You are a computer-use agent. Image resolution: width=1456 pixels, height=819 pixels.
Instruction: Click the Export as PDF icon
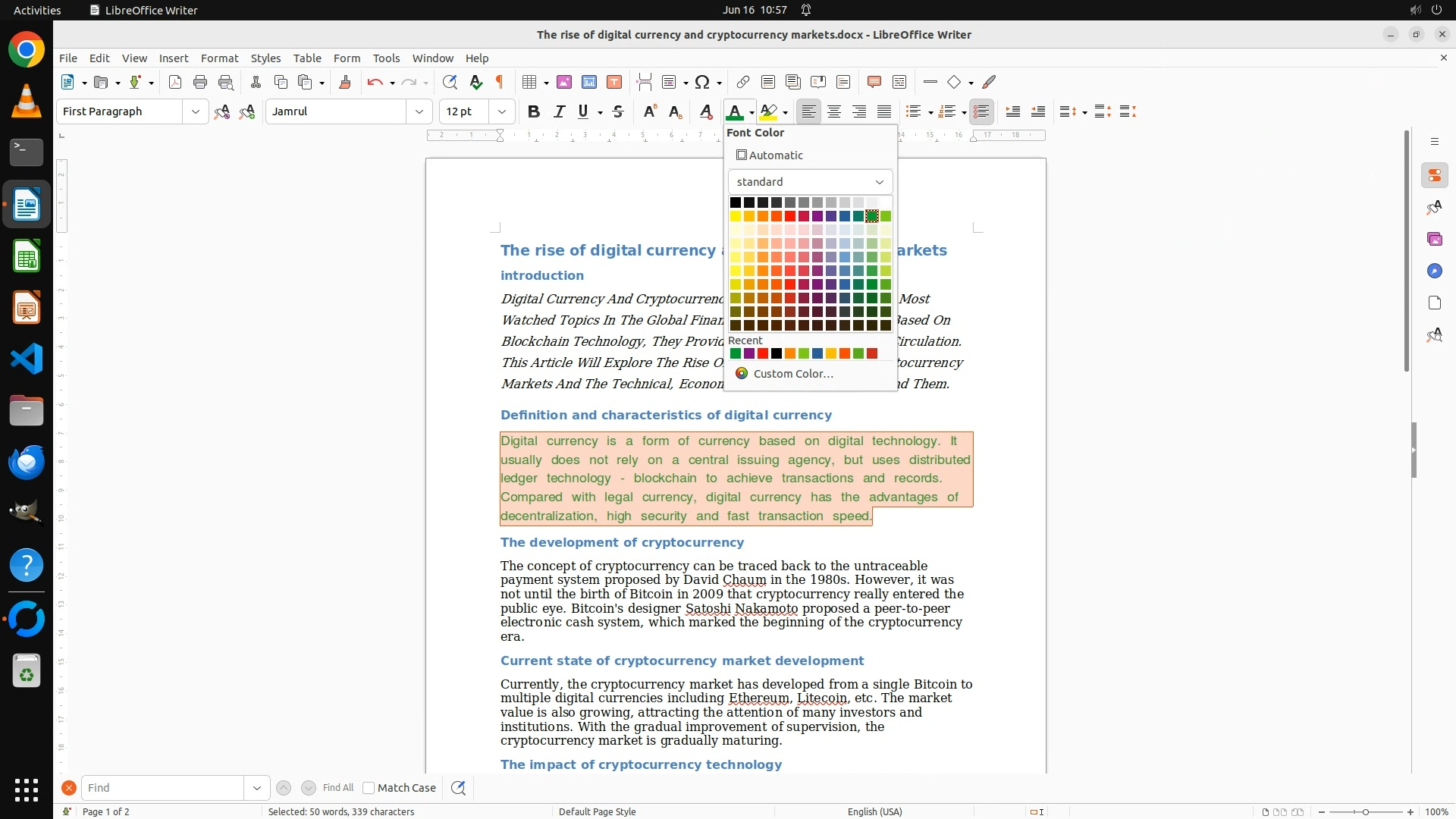click(175, 82)
